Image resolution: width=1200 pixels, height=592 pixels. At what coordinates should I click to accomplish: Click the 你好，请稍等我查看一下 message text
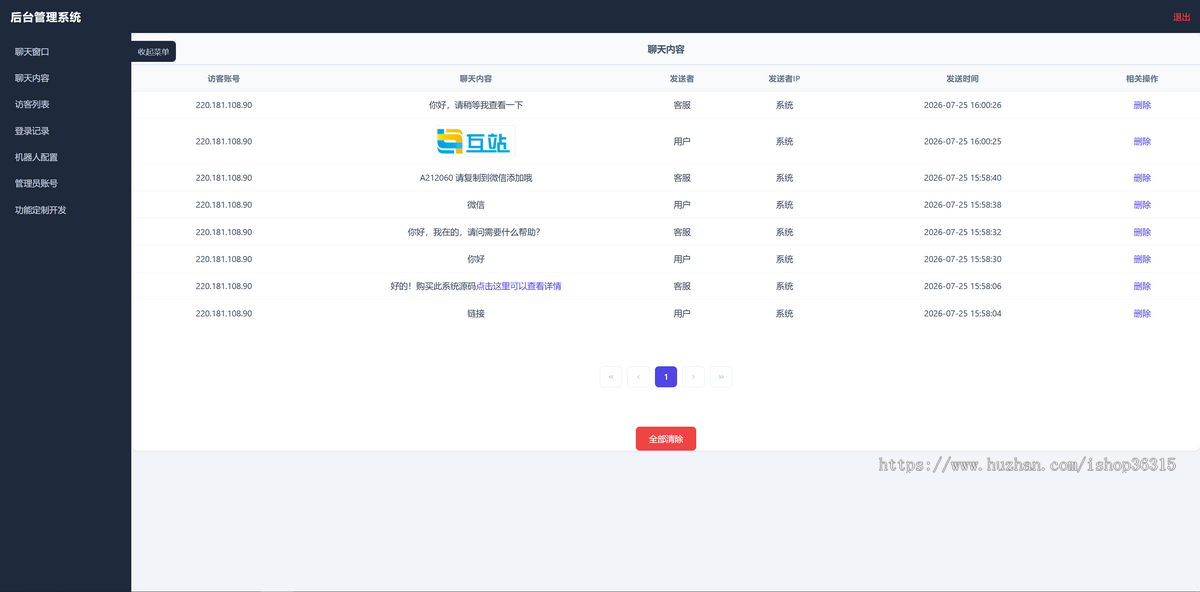coord(475,105)
